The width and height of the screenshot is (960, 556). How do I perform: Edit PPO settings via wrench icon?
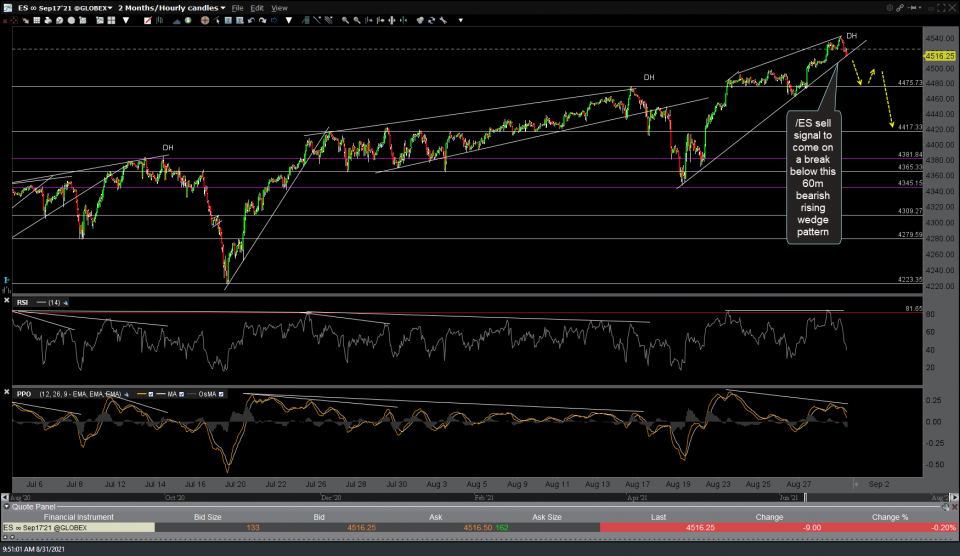pyautogui.click(x=126, y=394)
